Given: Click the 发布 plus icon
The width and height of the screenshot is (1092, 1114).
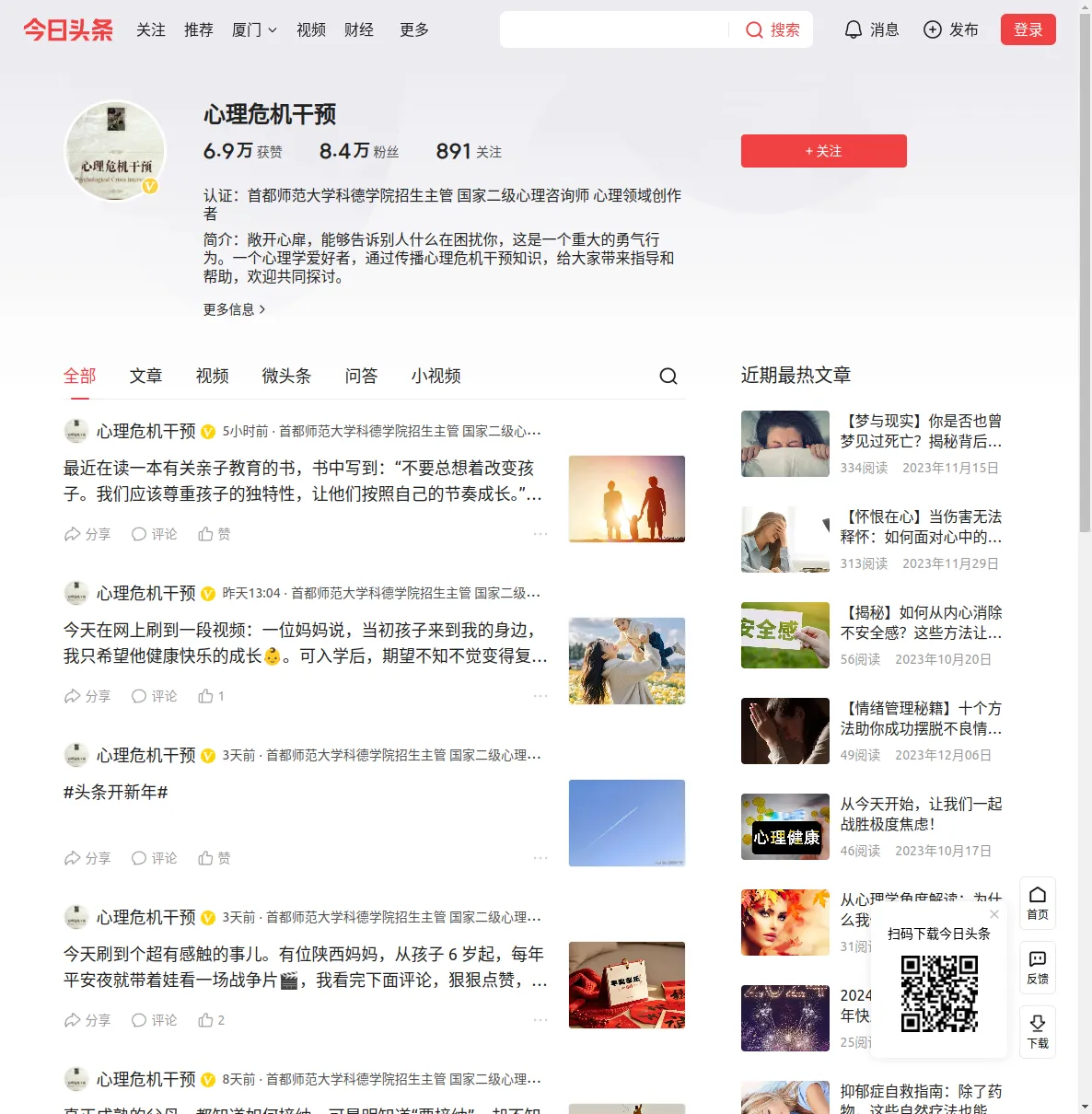Looking at the screenshot, I should pos(933,29).
